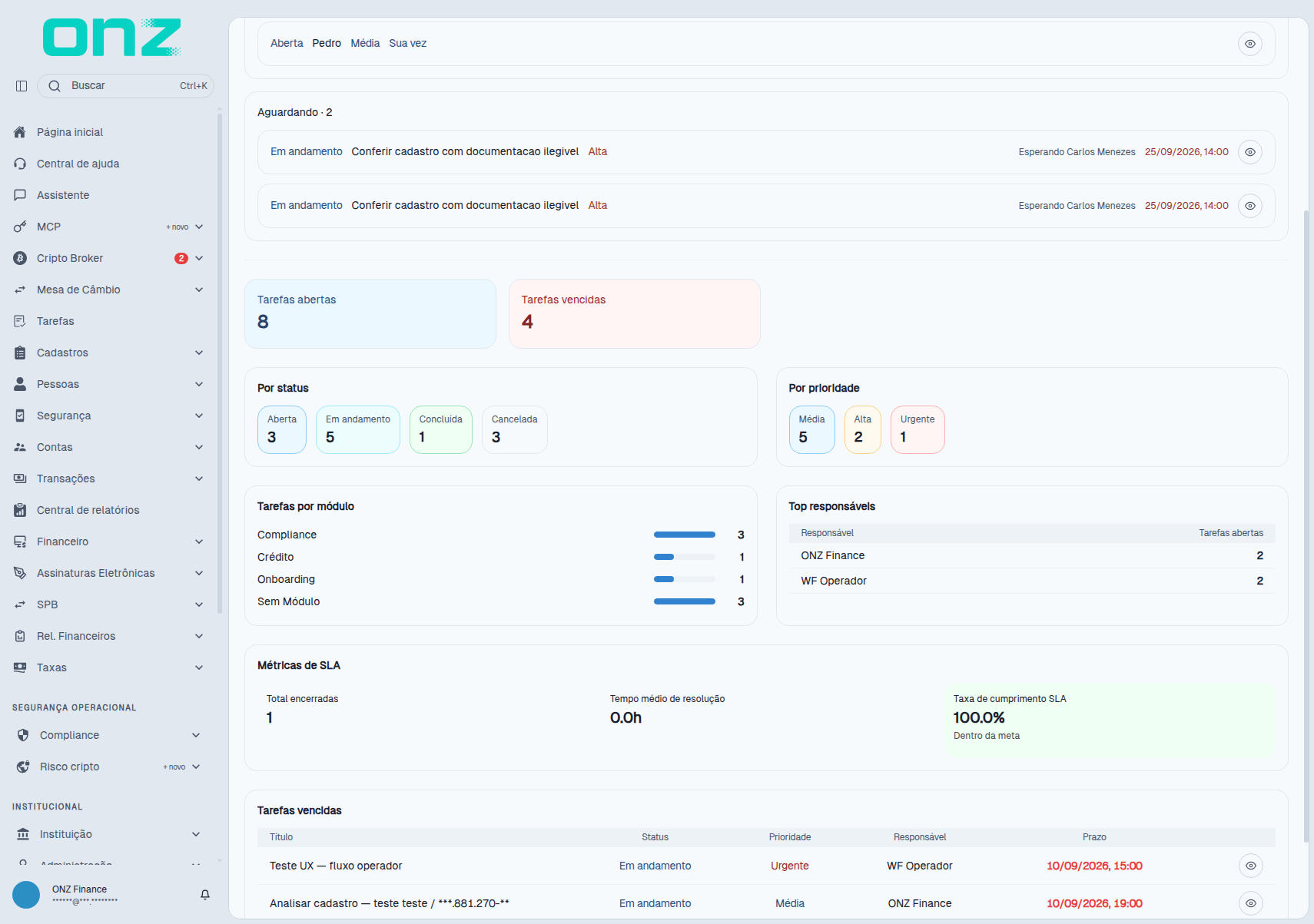This screenshot has height=924, width=1314.
Task: Filter by Concluída status card
Action: pyautogui.click(x=441, y=429)
